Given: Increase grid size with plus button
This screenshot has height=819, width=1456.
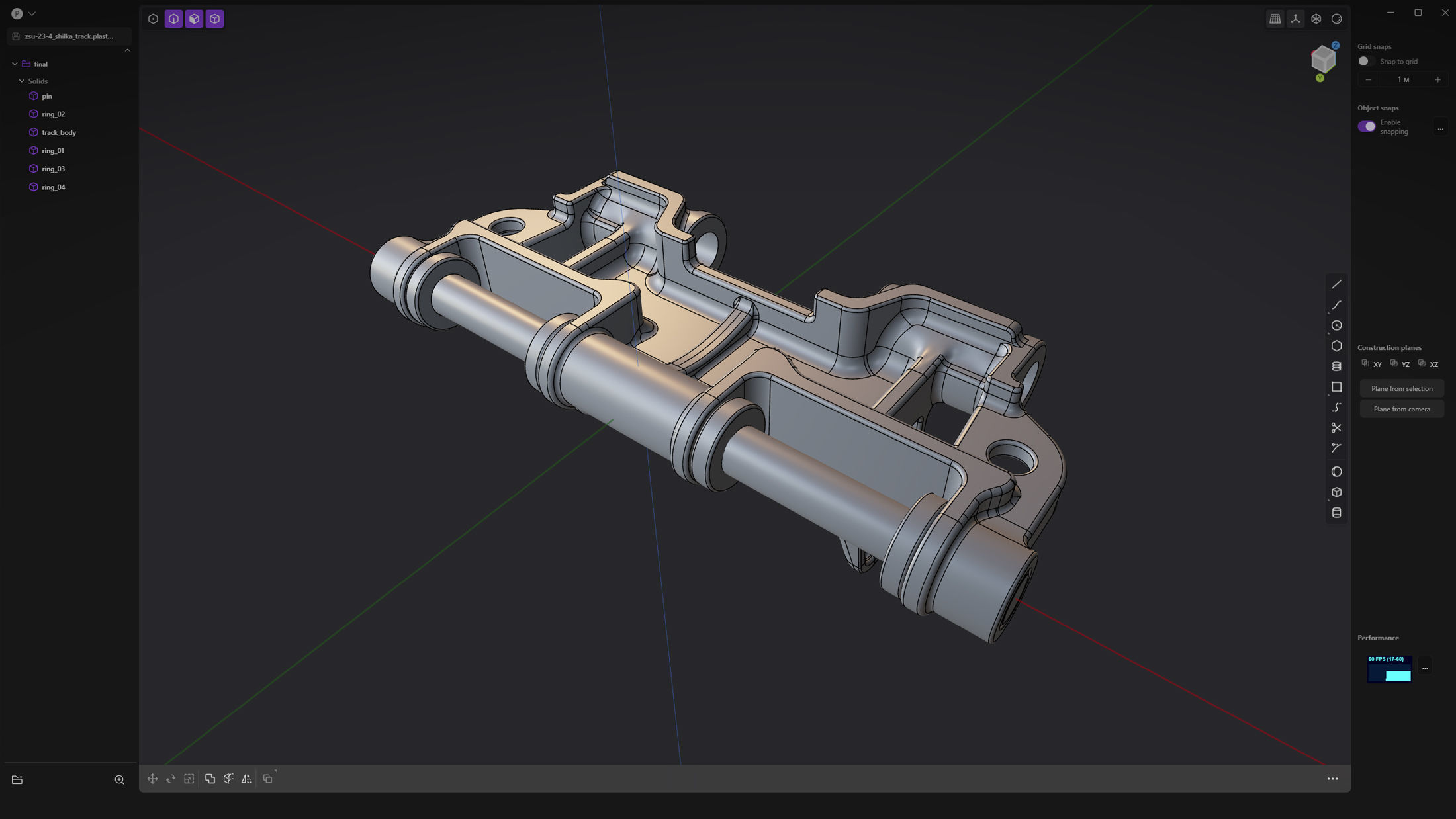Looking at the screenshot, I should pos(1437,79).
